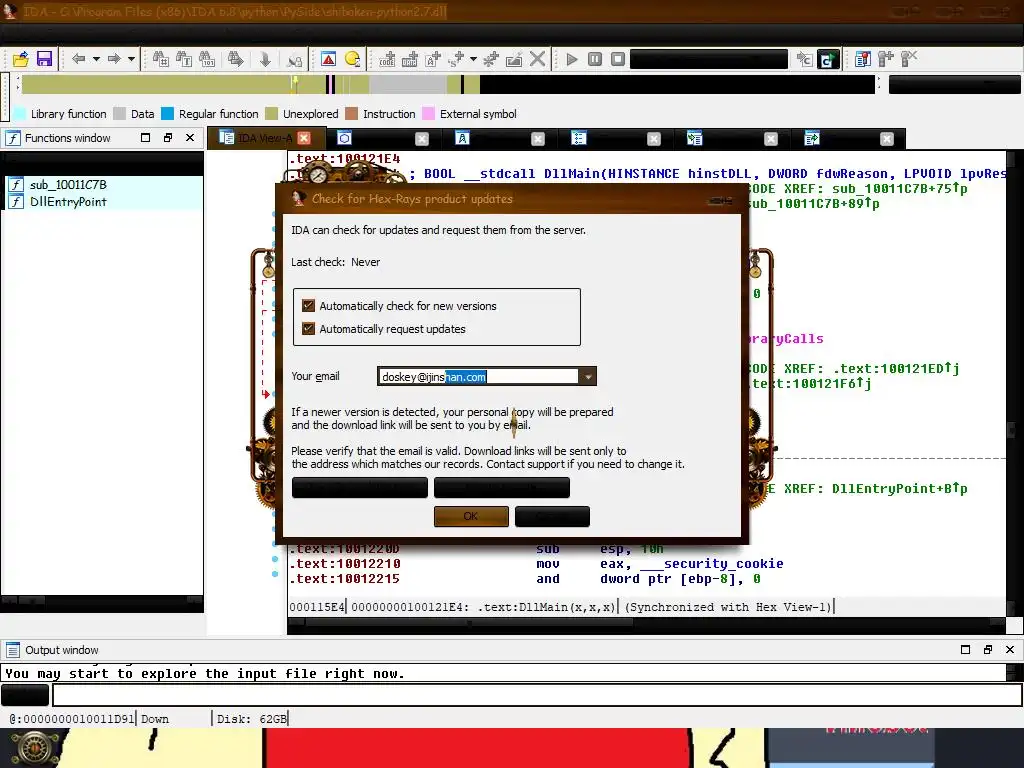
Task: Click the command input line below output
Action: coord(537,695)
